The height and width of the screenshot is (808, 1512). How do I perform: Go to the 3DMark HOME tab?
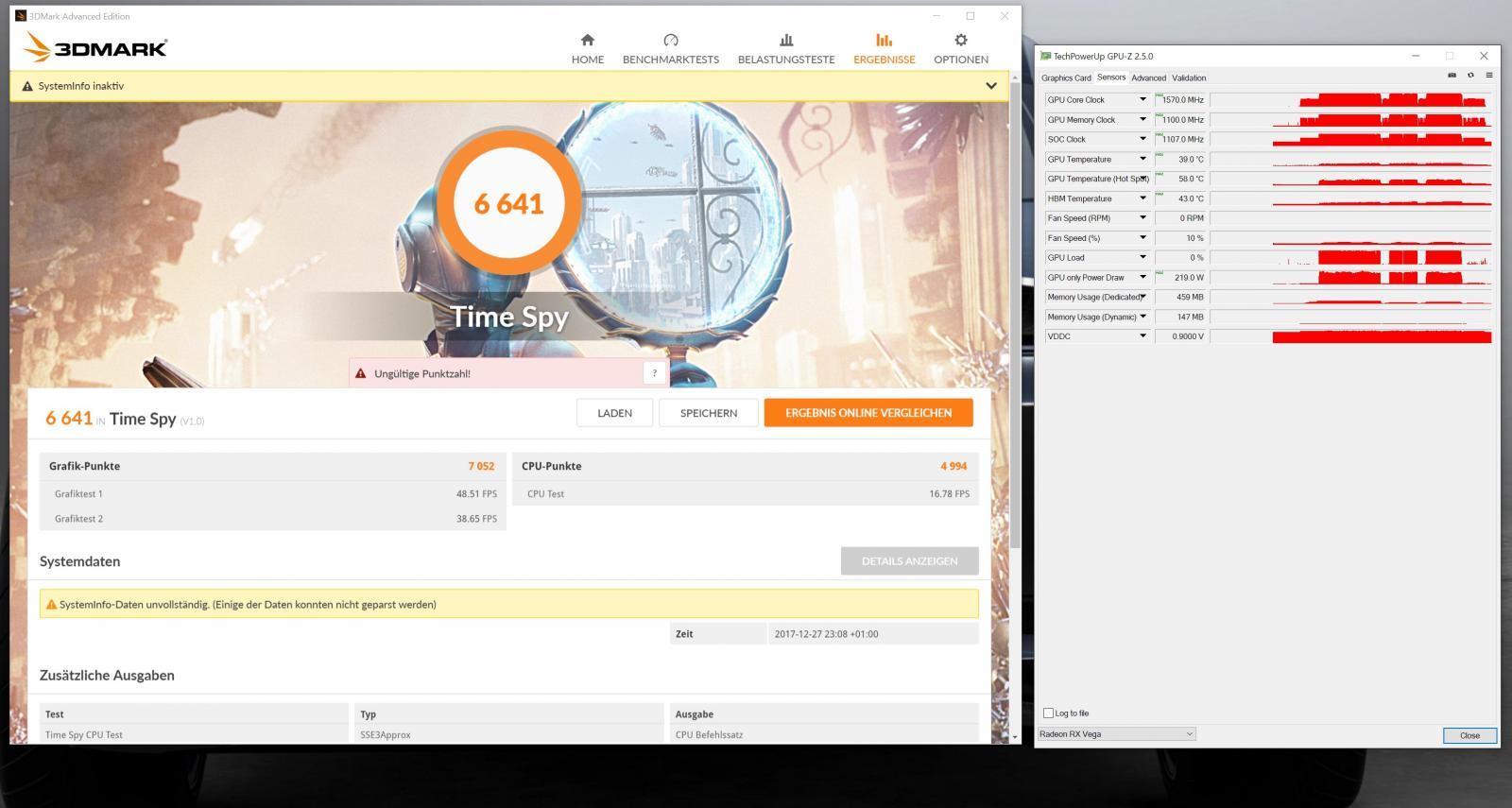(587, 49)
